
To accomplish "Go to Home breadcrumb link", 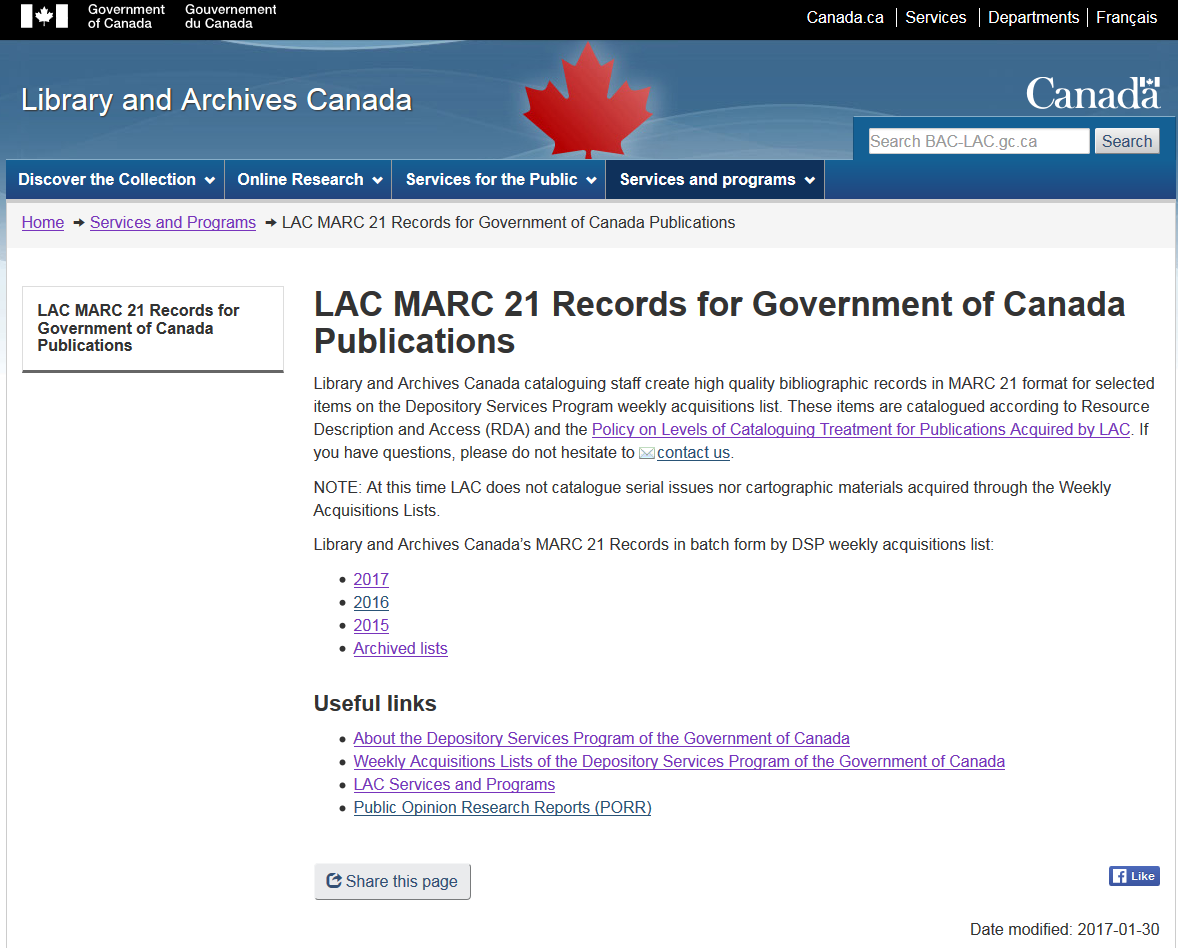I will (43, 222).
